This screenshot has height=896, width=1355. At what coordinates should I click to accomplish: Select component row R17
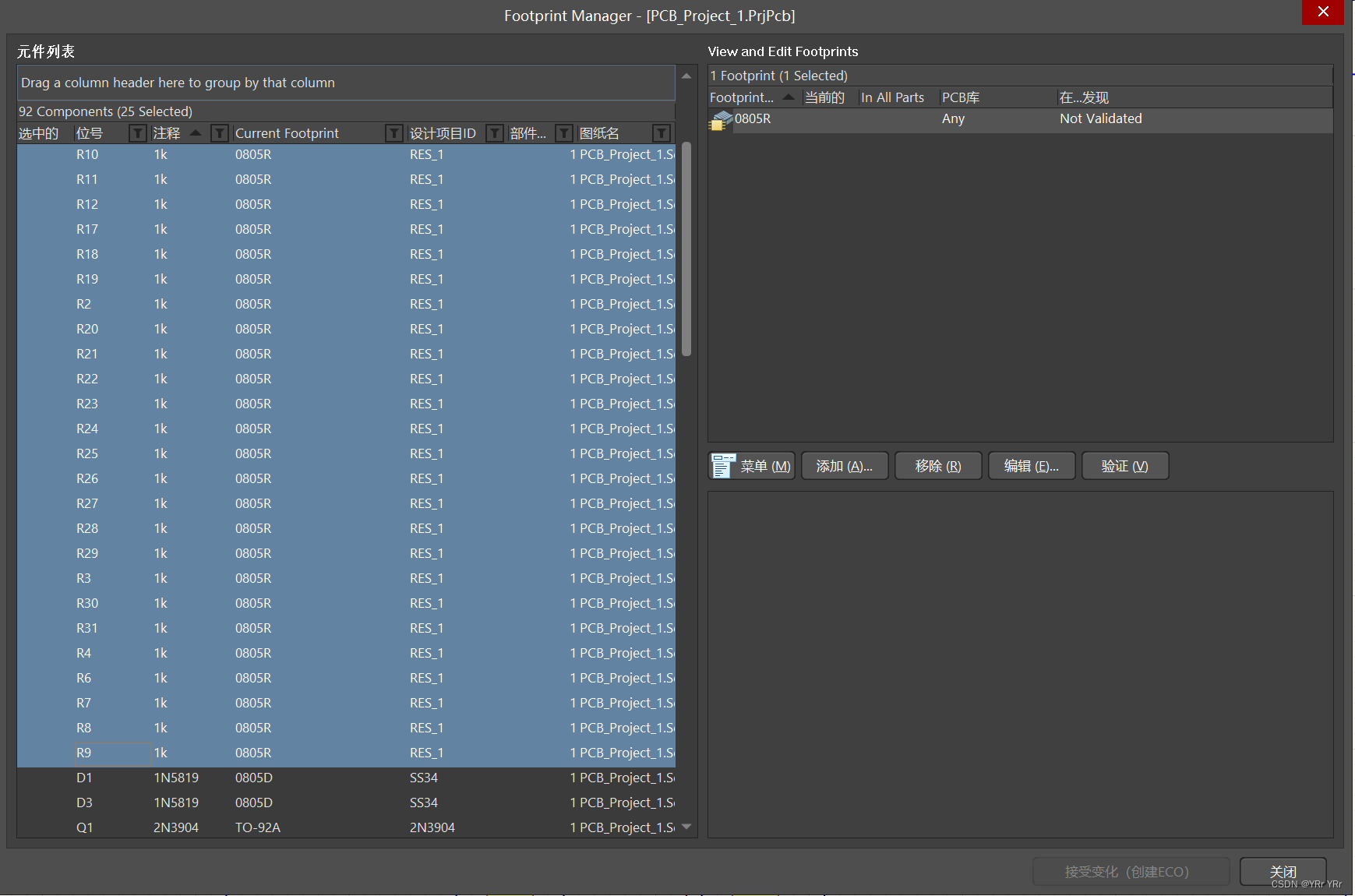[x=346, y=229]
